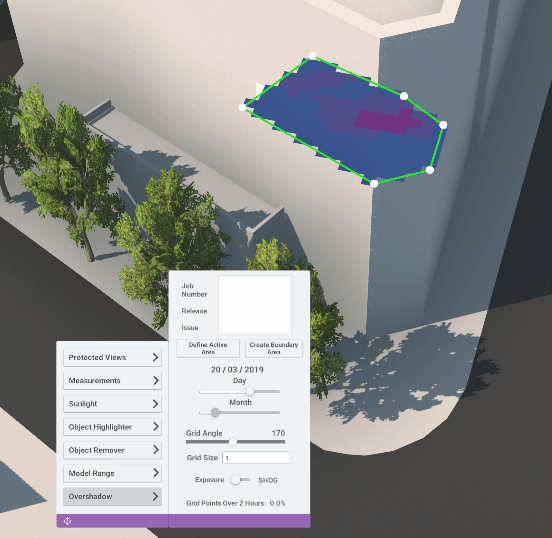Click the Grid Angle value 170

point(278,433)
